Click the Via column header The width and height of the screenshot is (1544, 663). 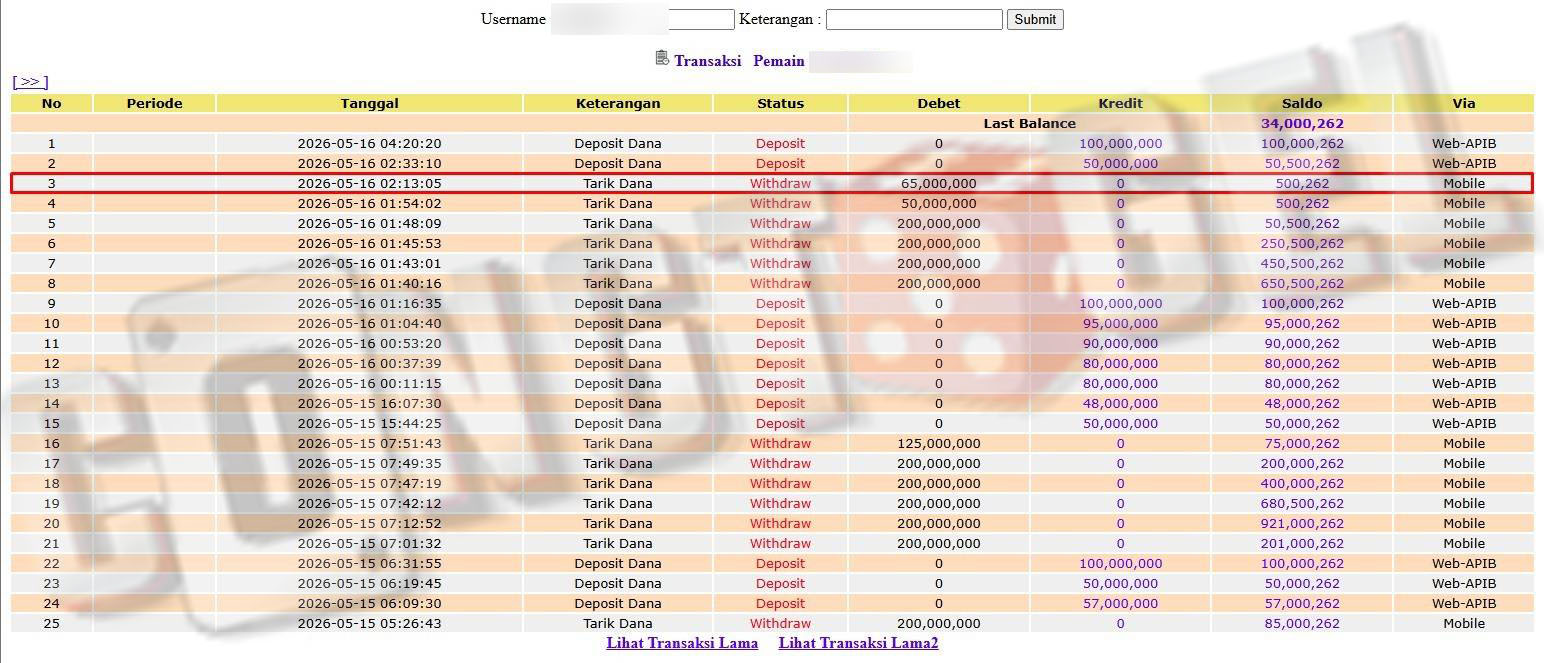tap(1463, 103)
